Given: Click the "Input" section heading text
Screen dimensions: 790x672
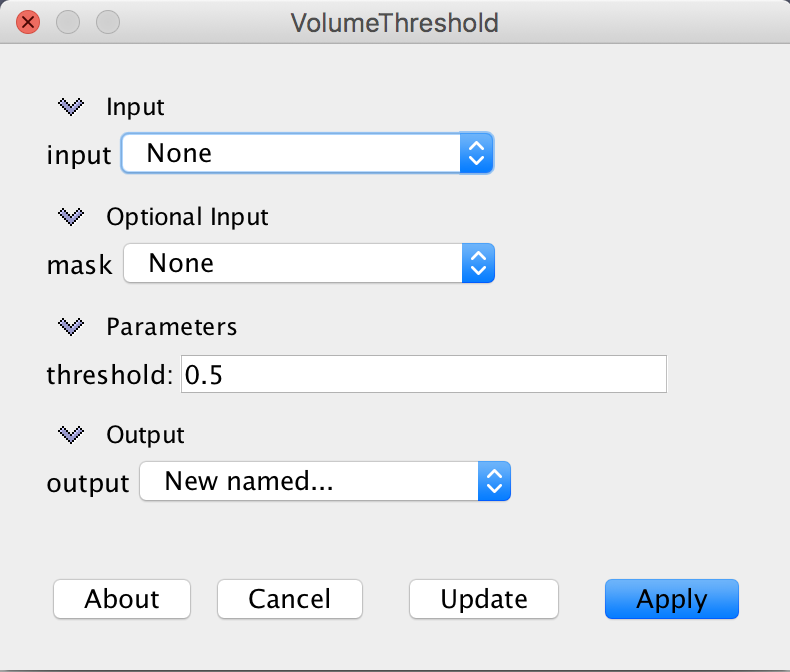Looking at the screenshot, I should click(x=135, y=106).
